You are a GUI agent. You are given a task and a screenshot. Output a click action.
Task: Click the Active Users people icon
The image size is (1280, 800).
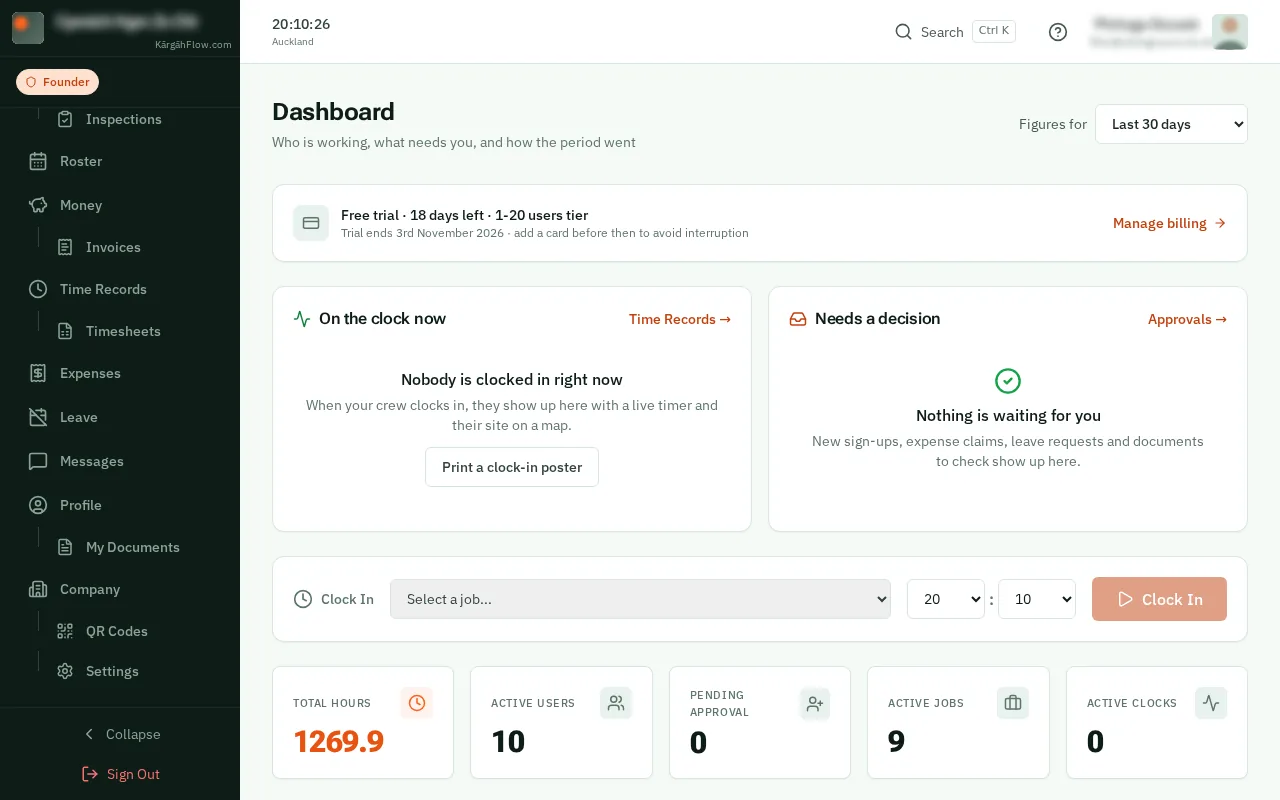(616, 703)
